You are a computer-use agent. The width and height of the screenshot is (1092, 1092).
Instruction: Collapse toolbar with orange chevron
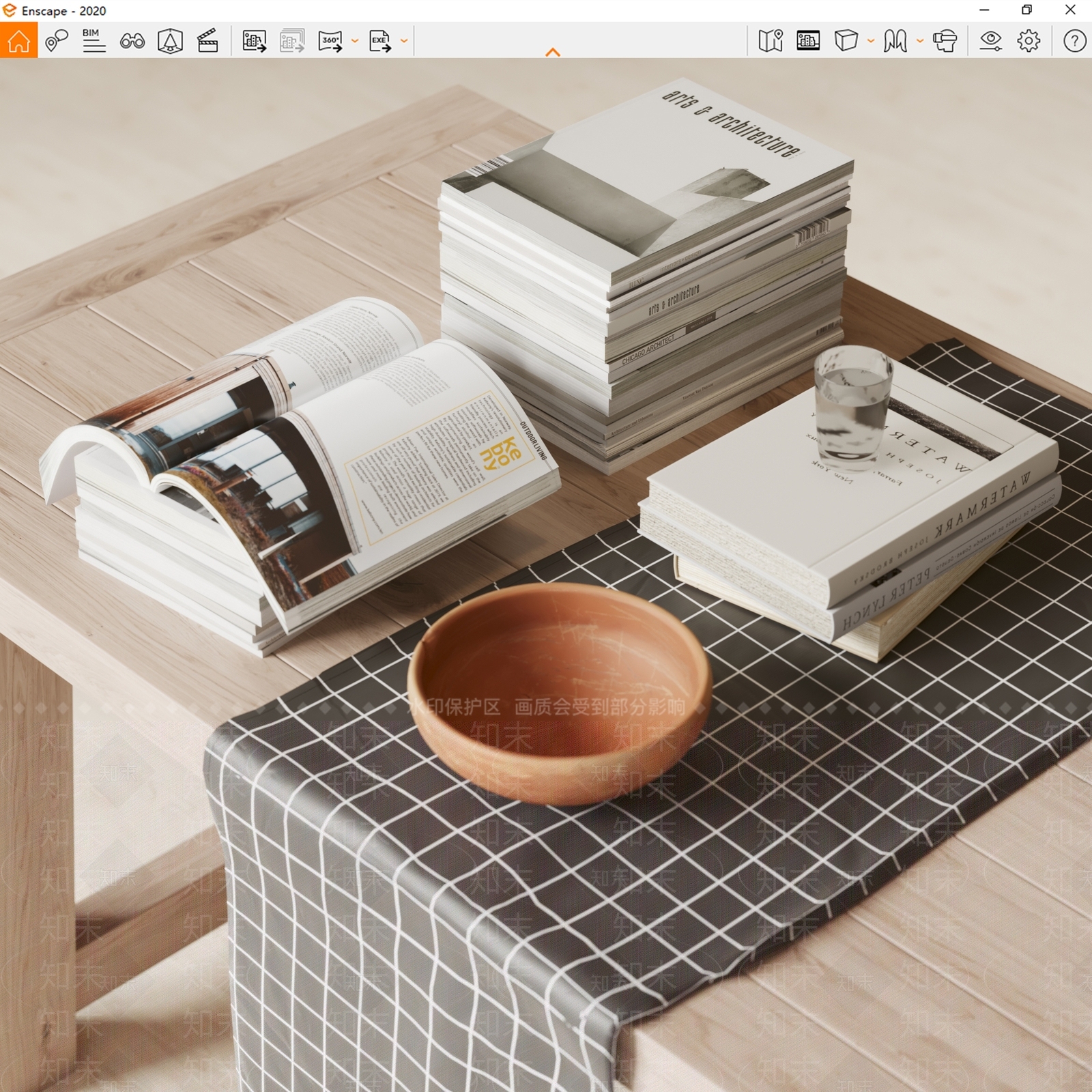click(553, 52)
